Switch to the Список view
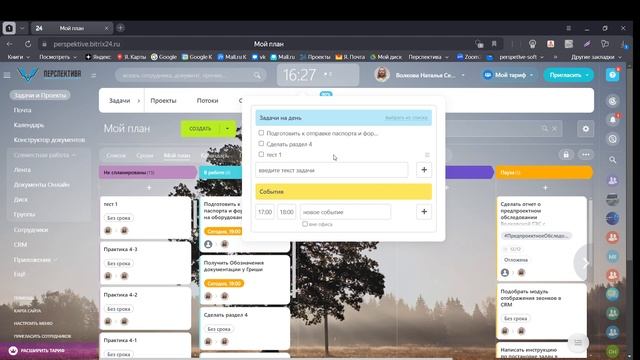This screenshot has width=640, height=360. coord(116,156)
